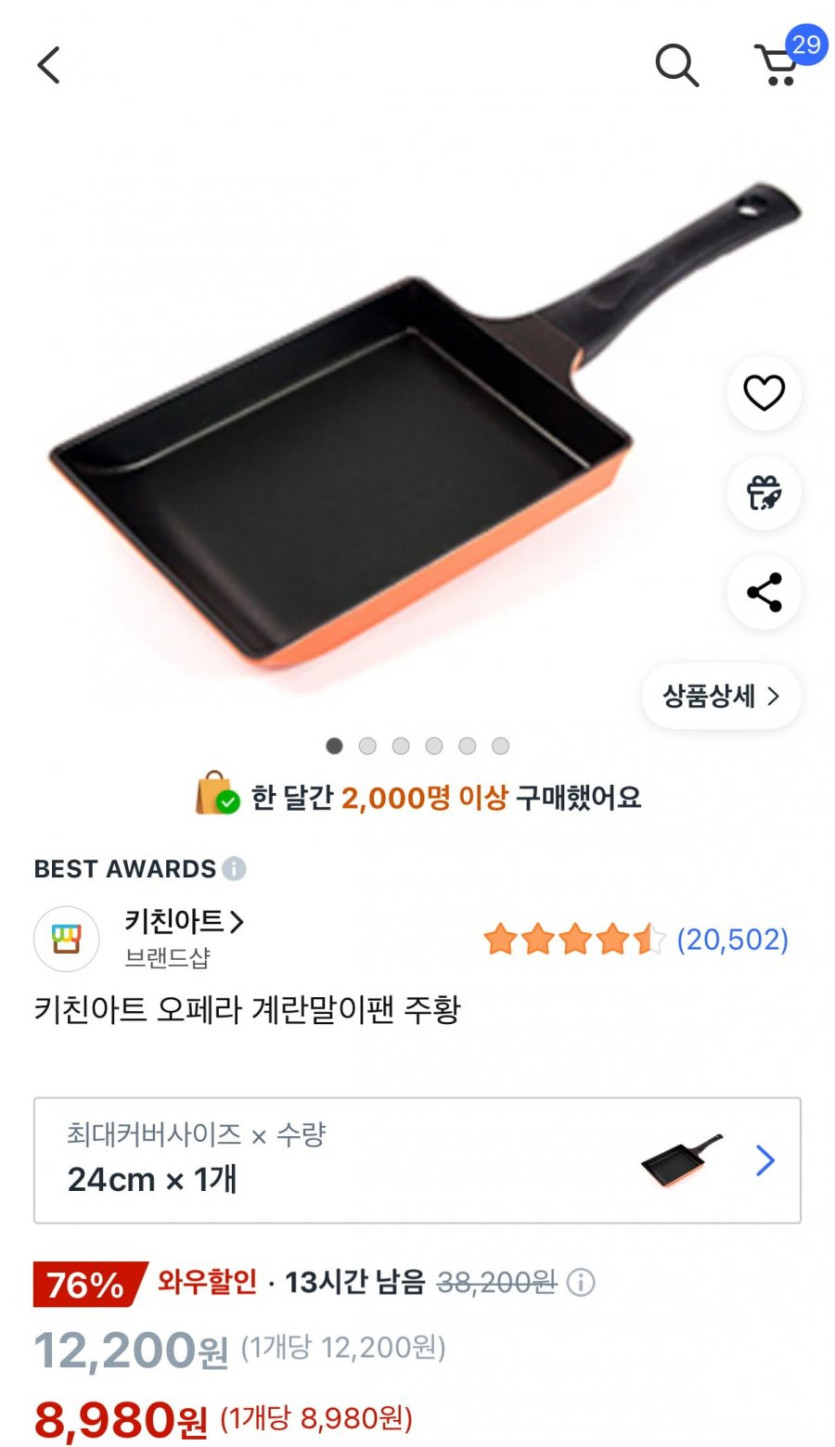Viewport: 835px width, 1447px height.
Task: Tap the 키친아트 brand shop logo
Action: [67, 939]
